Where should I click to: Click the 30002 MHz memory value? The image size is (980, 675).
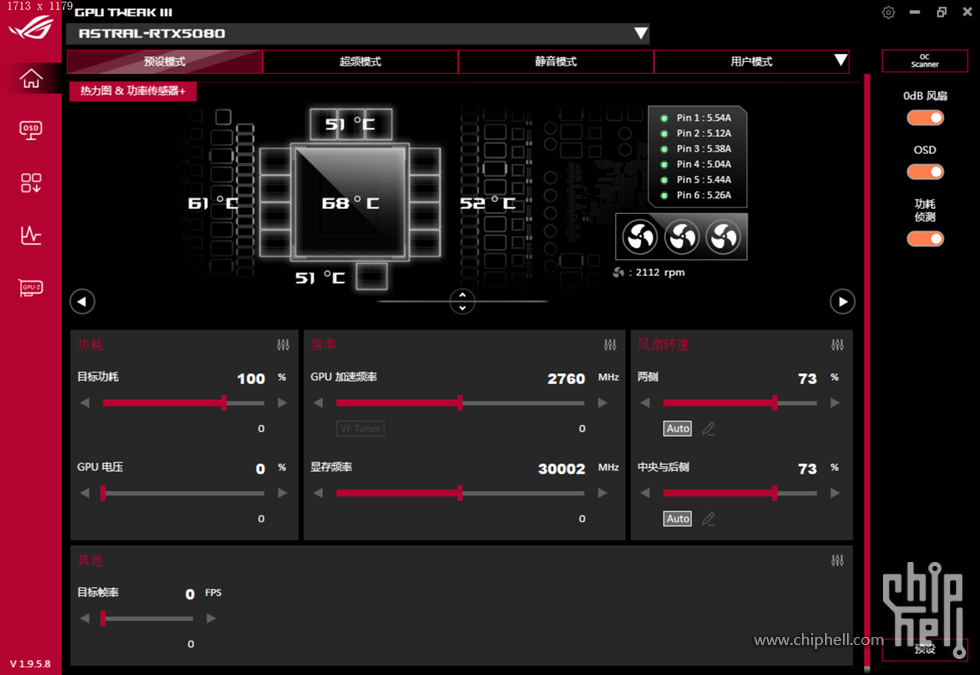click(562, 469)
